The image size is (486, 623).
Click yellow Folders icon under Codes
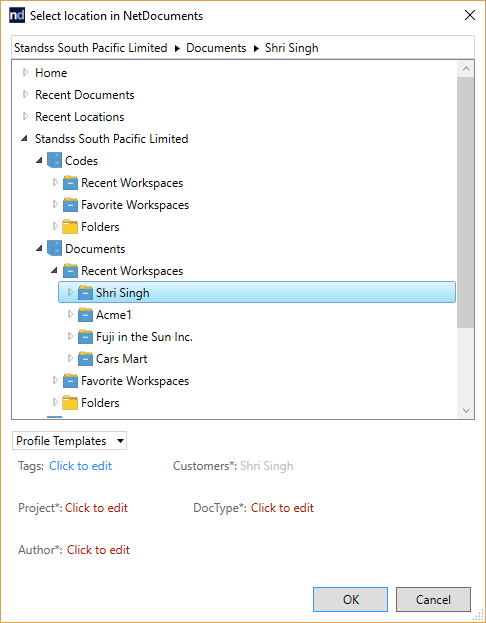(x=70, y=227)
